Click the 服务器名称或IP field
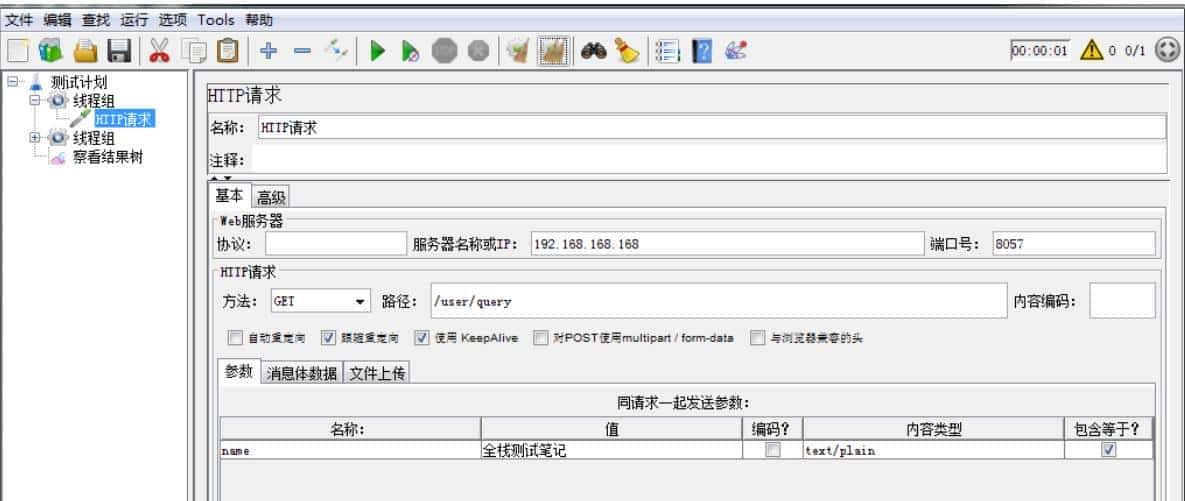 [726, 243]
